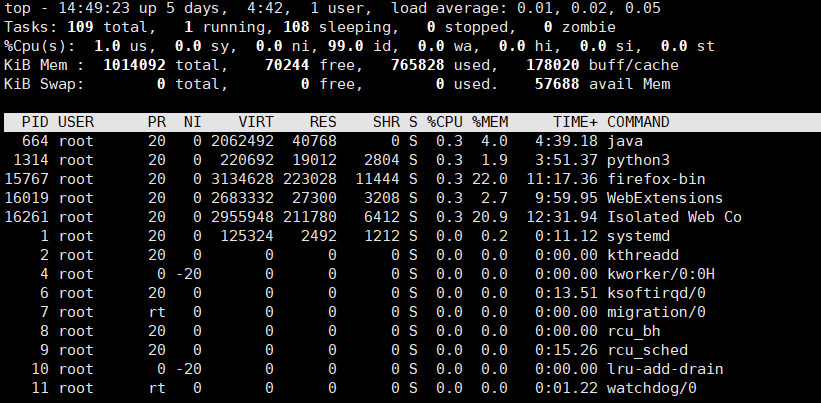This screenshot has height=403, width=821.
Task: Click the 108 sleeping tasks value
Action: tap(296, 27)
